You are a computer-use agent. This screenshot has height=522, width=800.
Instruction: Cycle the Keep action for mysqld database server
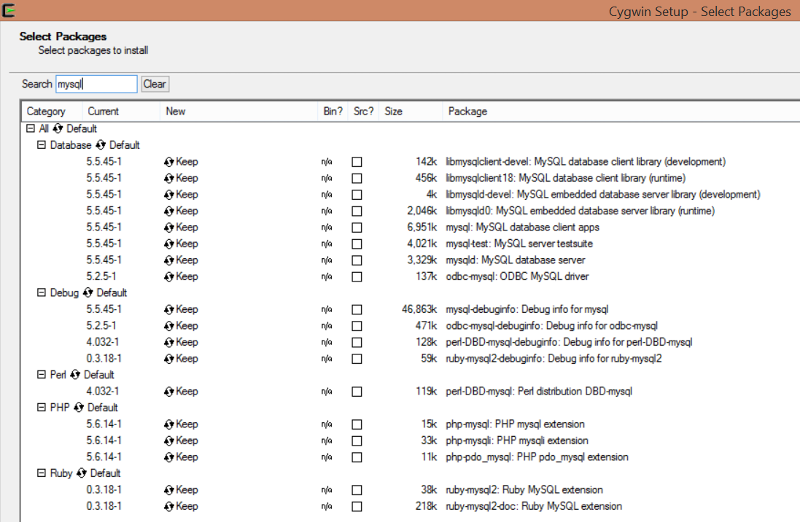(x=181, y=260)
